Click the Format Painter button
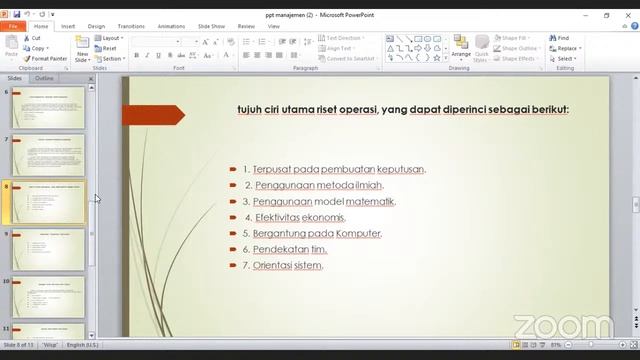 [x=45, y=59]
